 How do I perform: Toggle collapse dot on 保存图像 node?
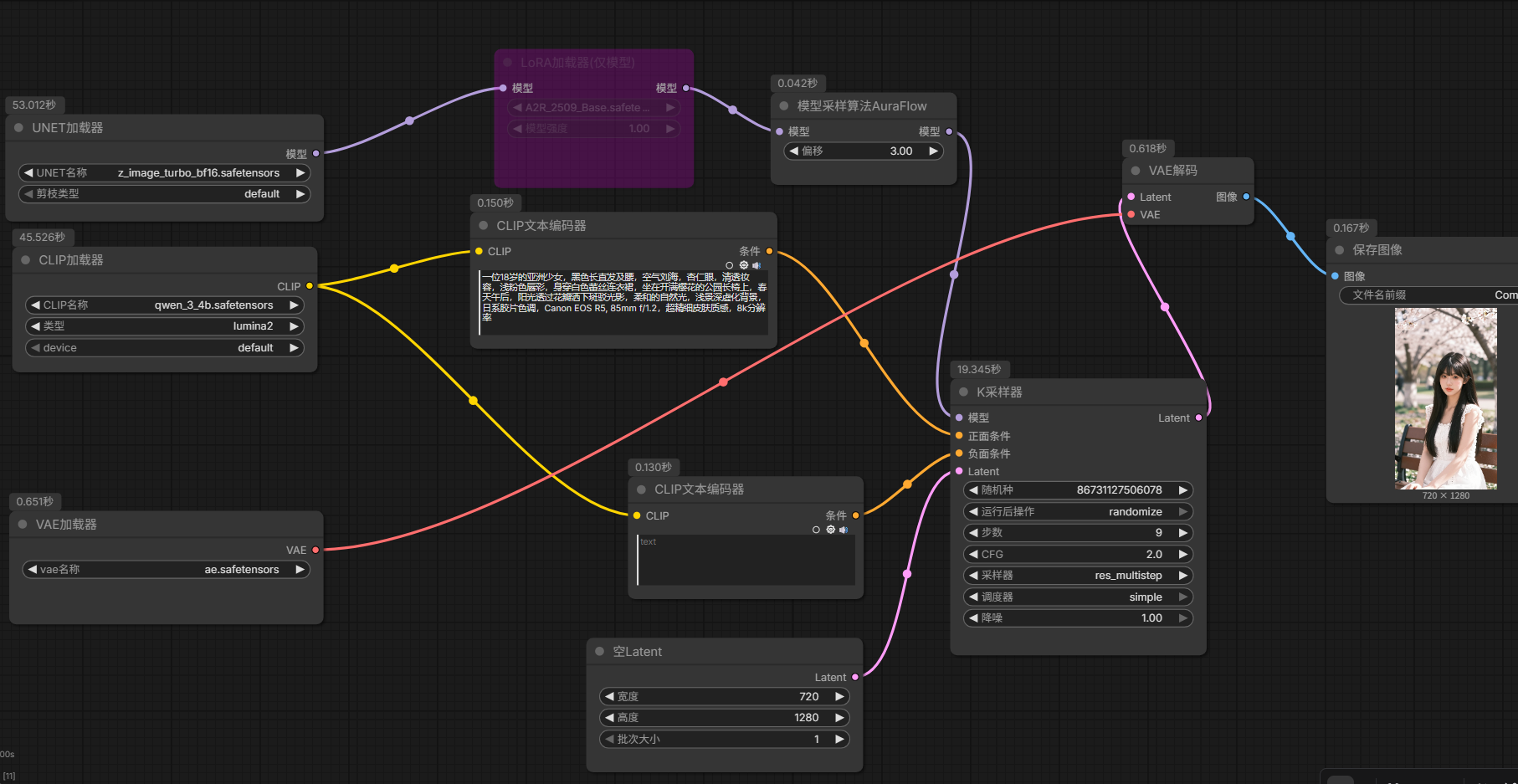click(1340, 250)
